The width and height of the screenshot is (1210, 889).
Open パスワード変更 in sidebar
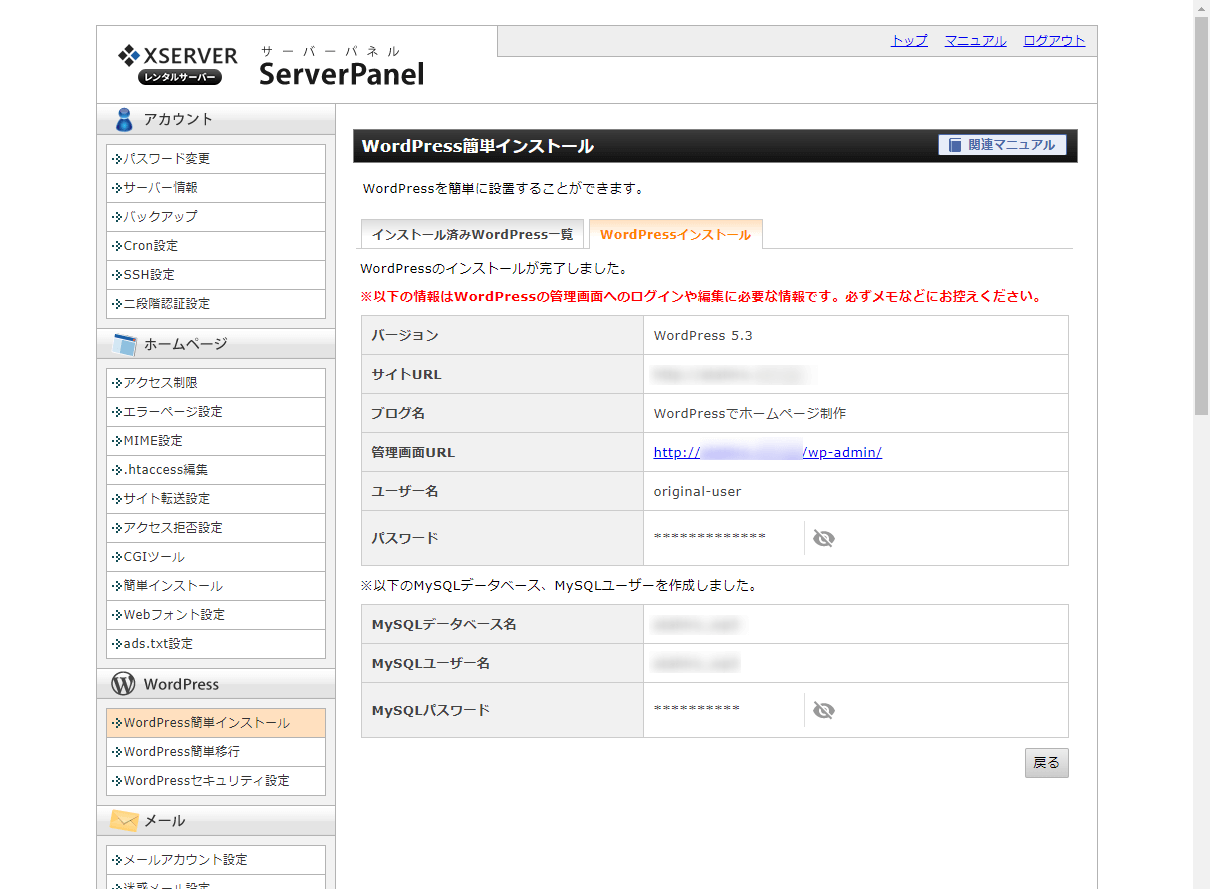point(216,159)
